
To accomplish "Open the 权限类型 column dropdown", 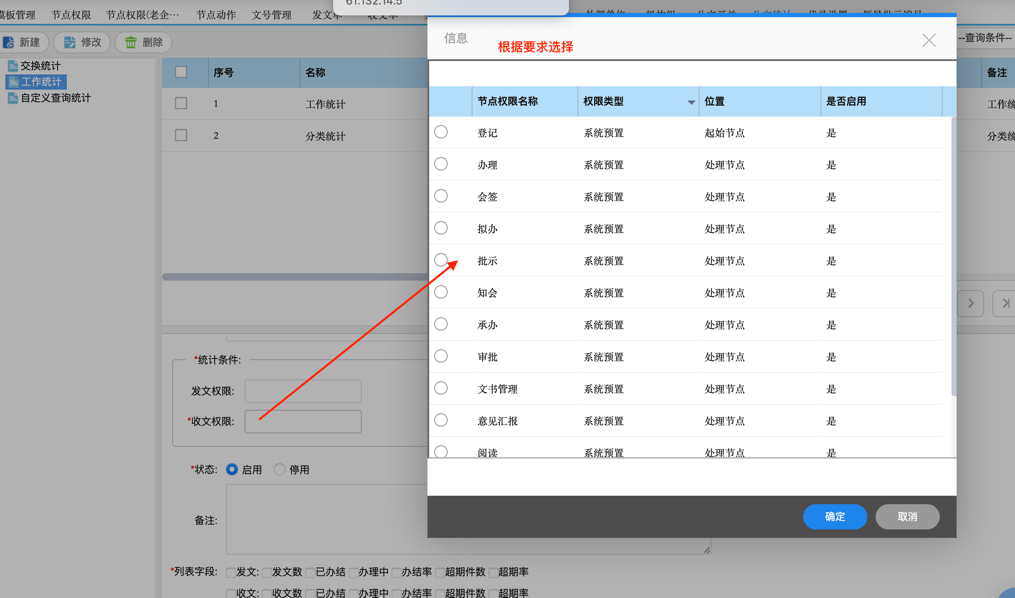I will [690, 102].
